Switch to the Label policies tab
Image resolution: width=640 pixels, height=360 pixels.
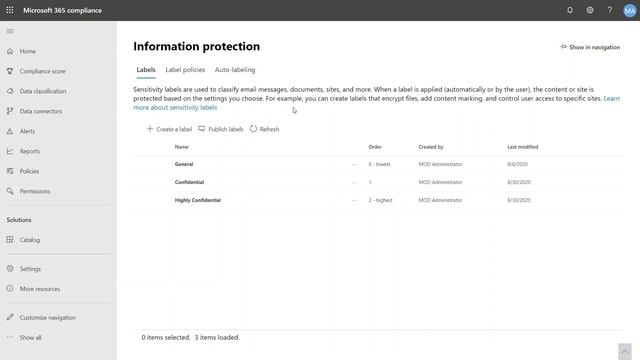(185, 70)
